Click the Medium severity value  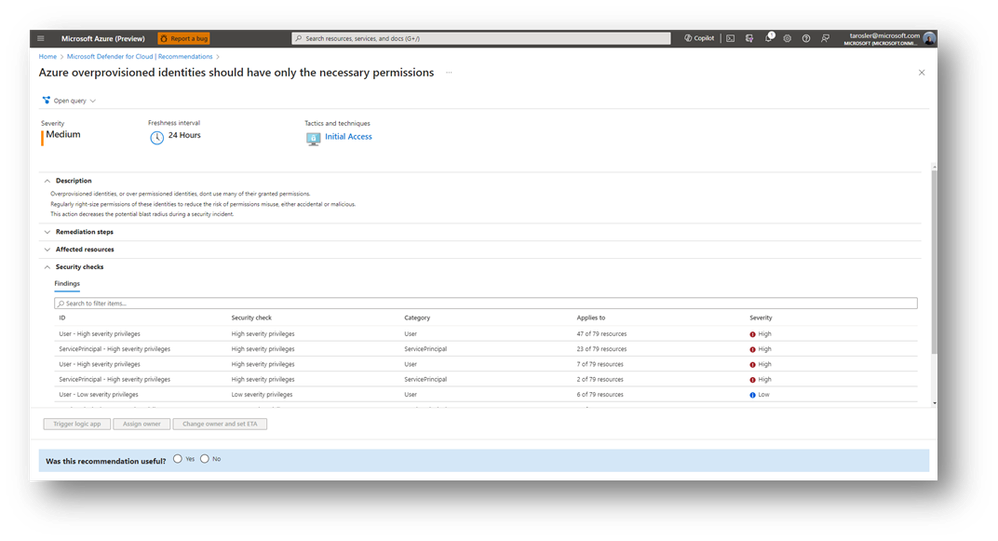point(63,134)
